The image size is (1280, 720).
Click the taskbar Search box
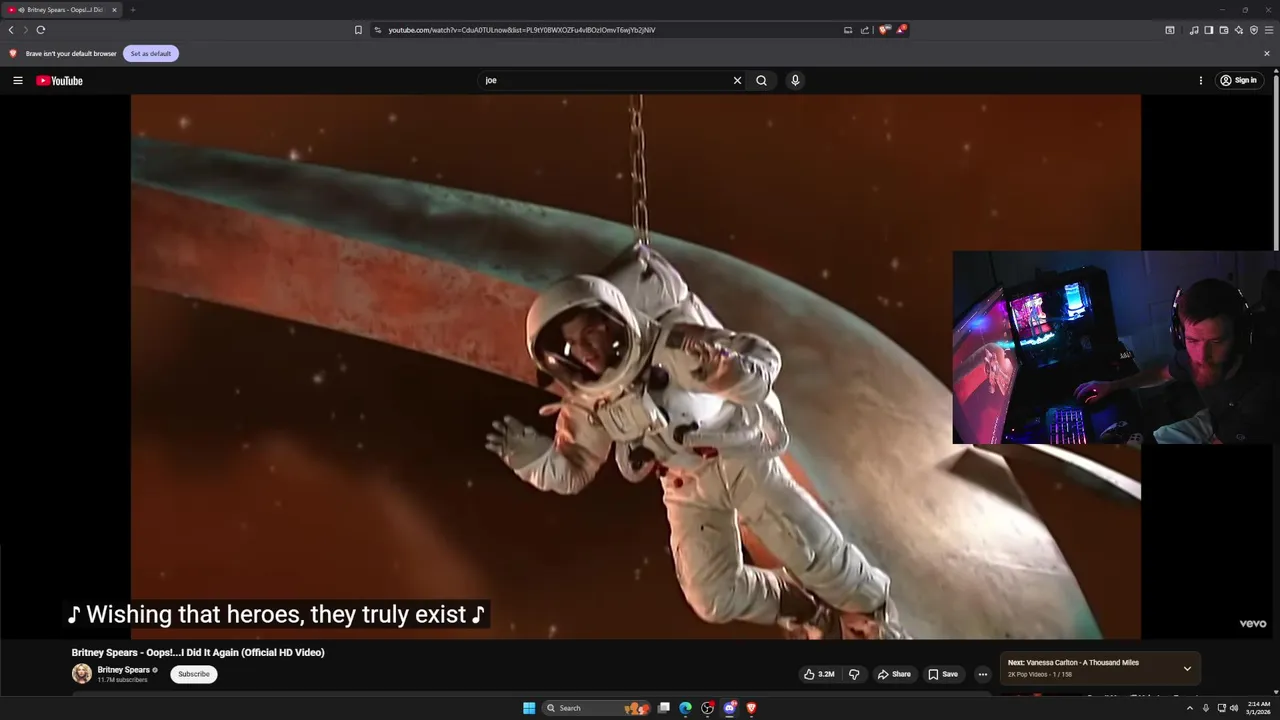coord(598,708)
